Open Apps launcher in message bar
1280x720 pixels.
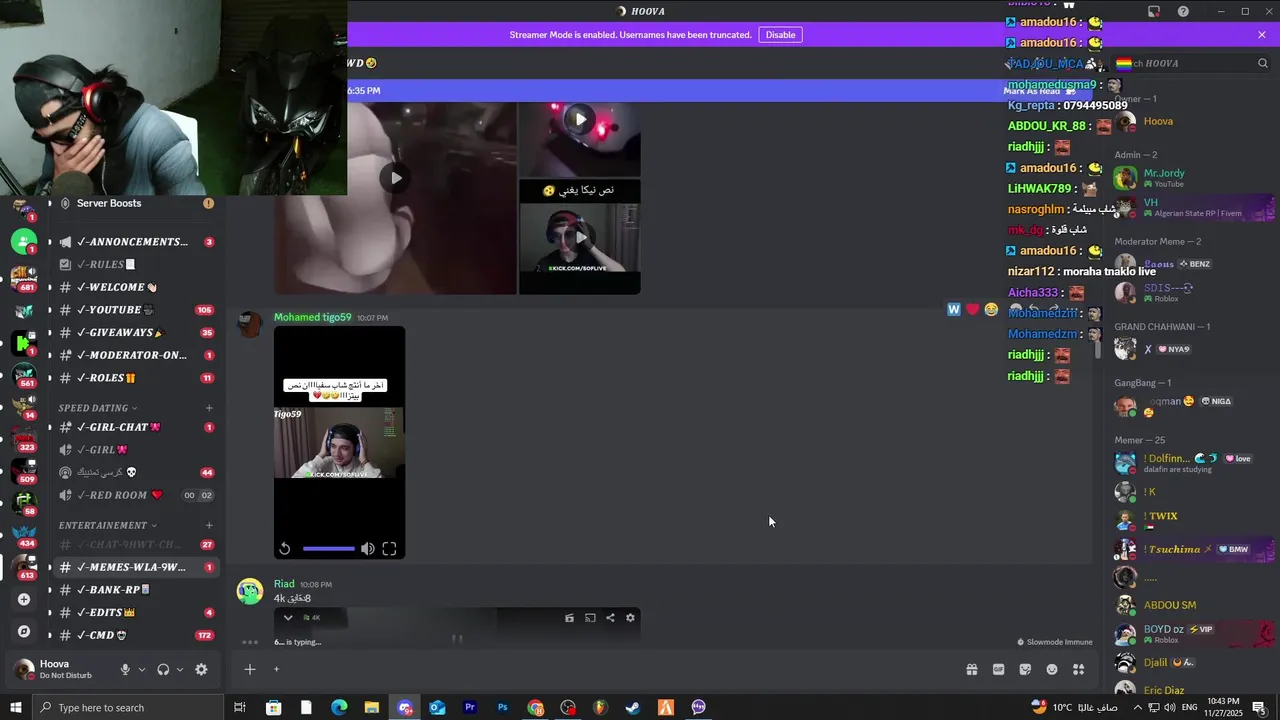(1078, 670)
